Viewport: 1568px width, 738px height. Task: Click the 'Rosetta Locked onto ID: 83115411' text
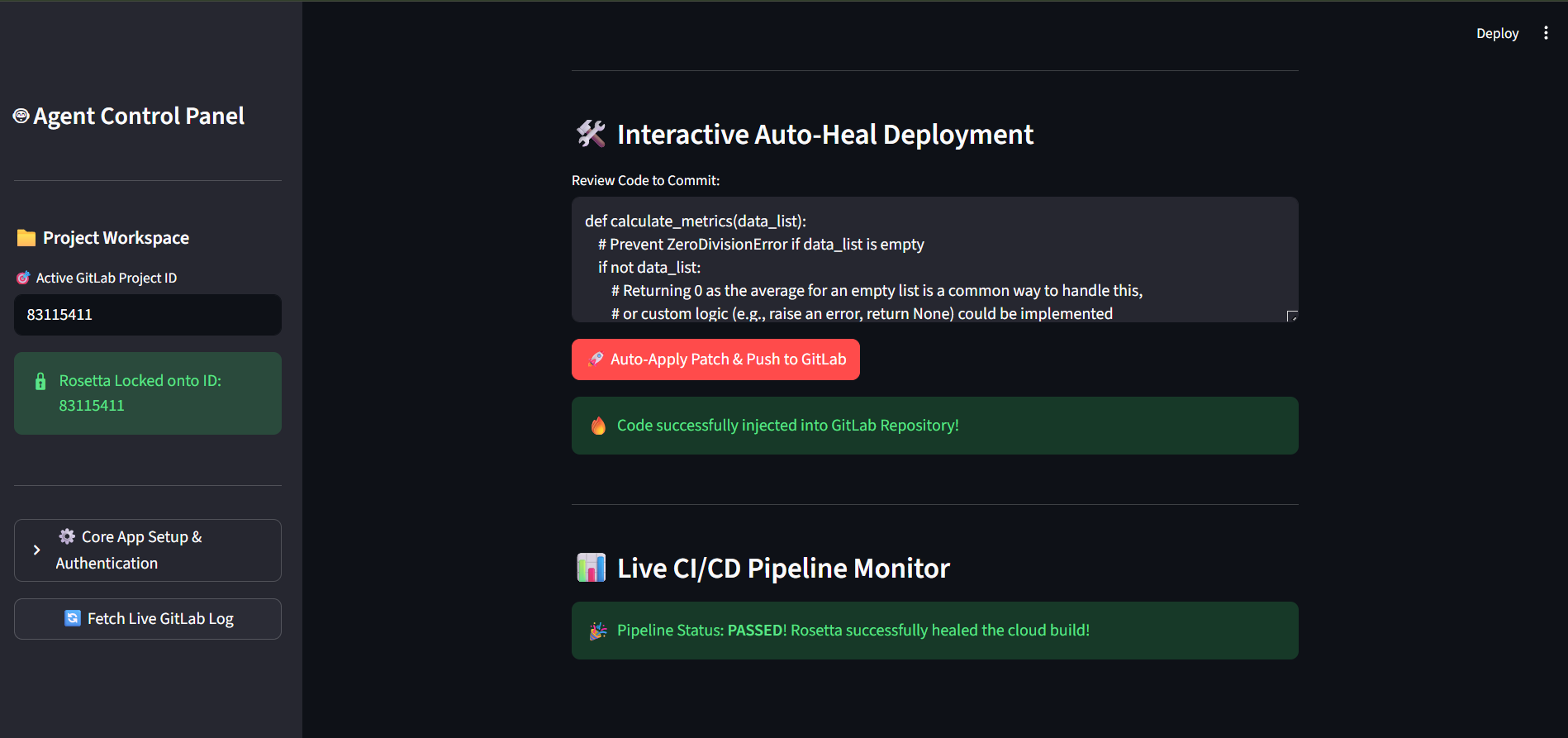140,393
